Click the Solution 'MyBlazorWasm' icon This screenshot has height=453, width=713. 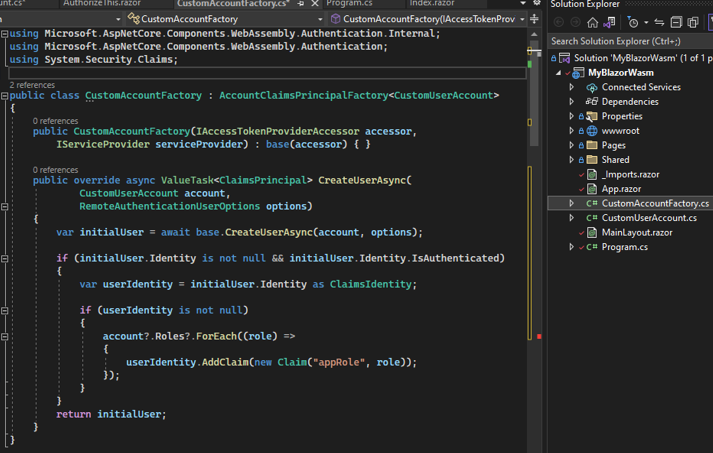click(564, 58)
